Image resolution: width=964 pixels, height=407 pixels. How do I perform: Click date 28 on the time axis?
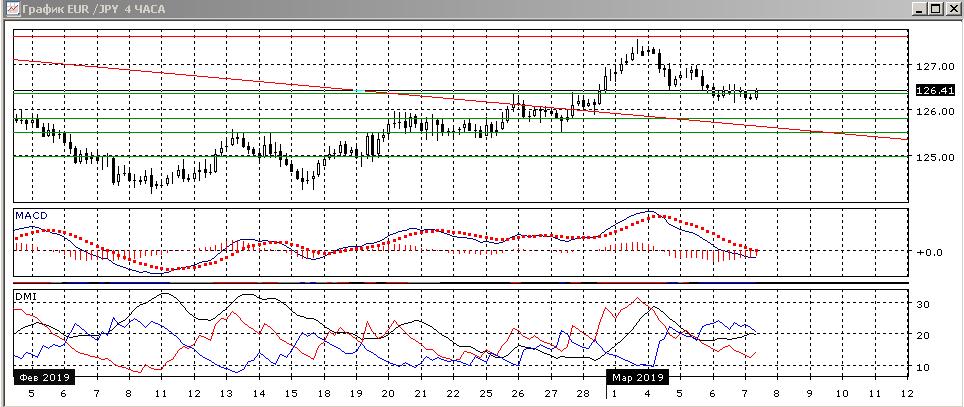[x=582, y=394]
